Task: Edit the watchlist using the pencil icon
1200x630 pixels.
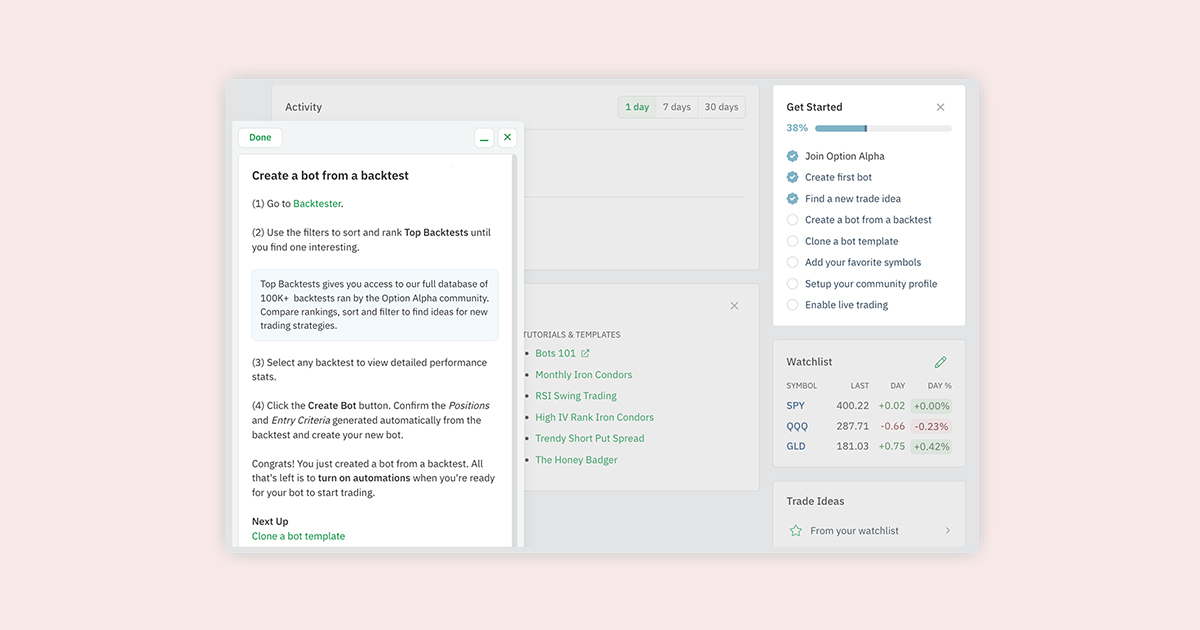Action: pos(940,361)
